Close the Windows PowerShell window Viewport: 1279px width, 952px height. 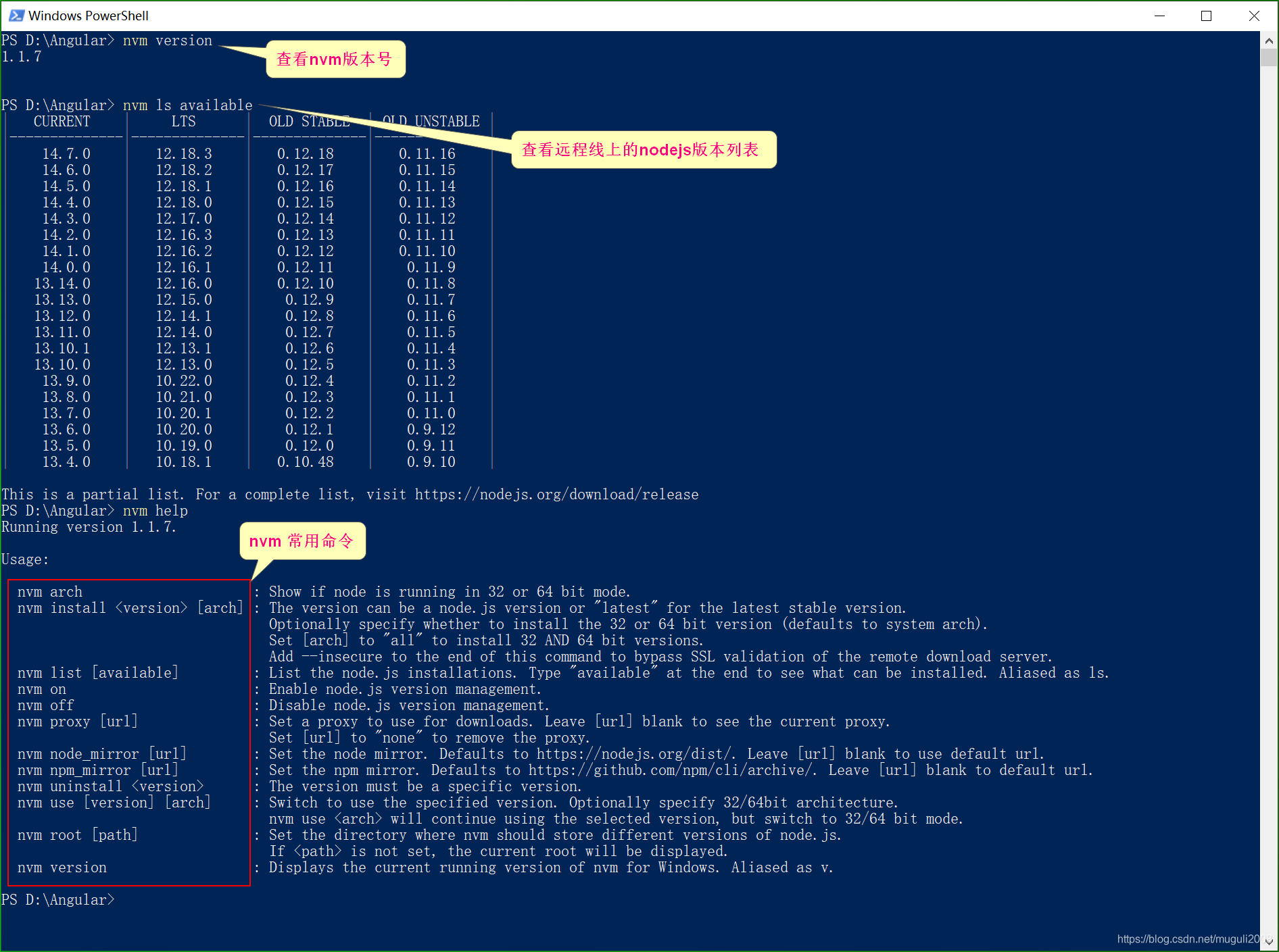tap(1254, 16)
